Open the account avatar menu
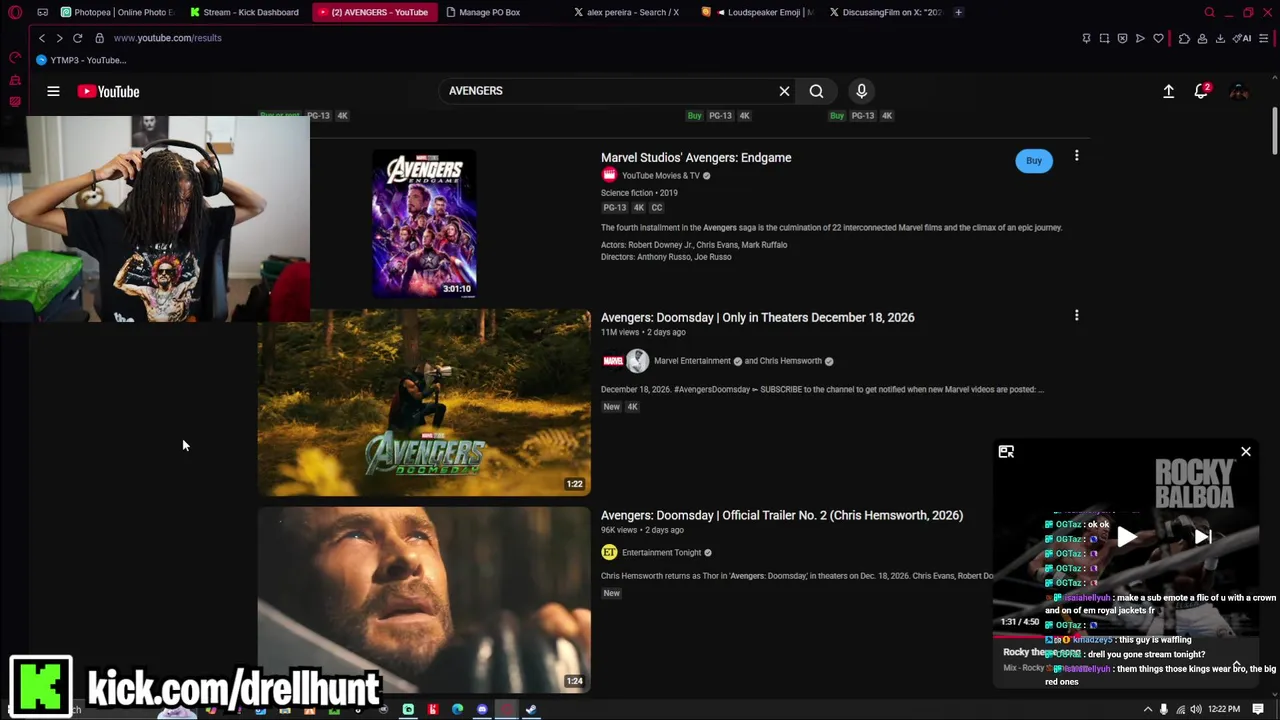 pos(1239,91)
